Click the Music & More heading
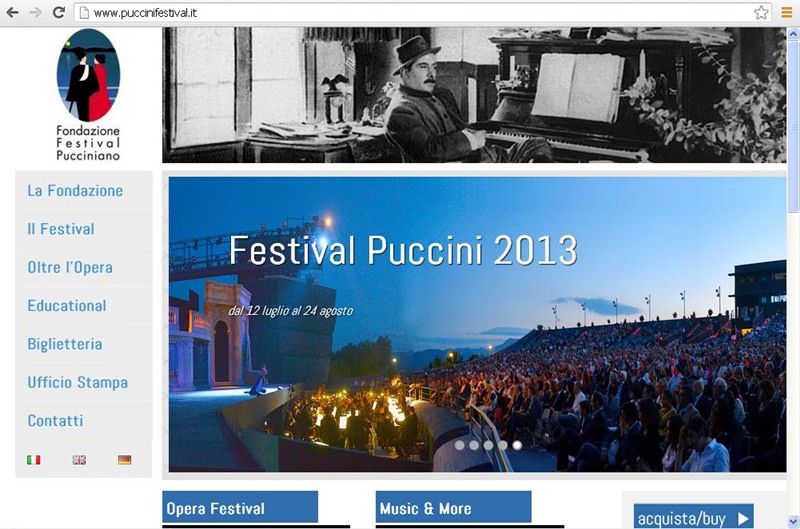Image resolution: width=800 pixels, height=529 pixels. tap(453, 508)
